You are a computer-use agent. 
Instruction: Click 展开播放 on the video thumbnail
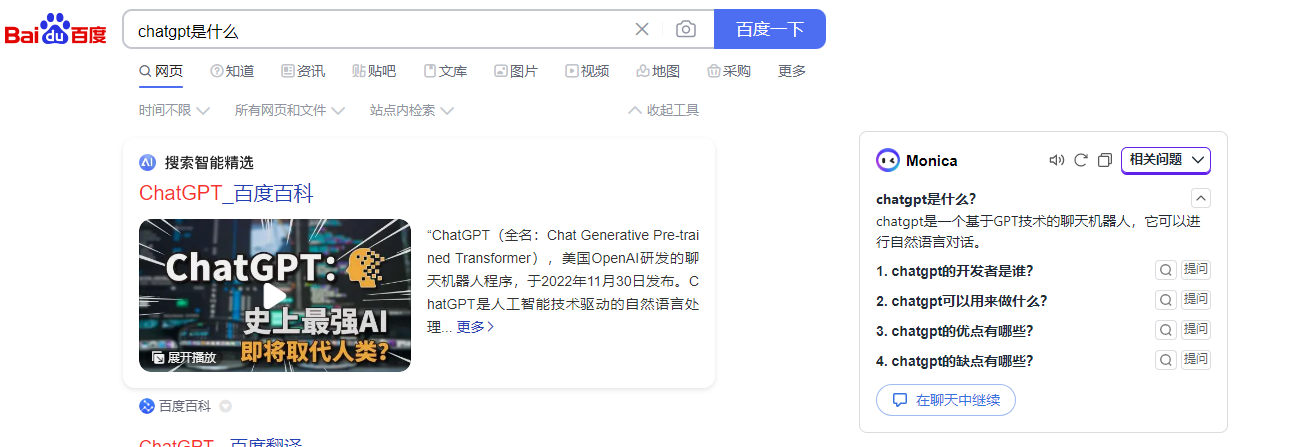pyautogui.click(x=184, y=357)
